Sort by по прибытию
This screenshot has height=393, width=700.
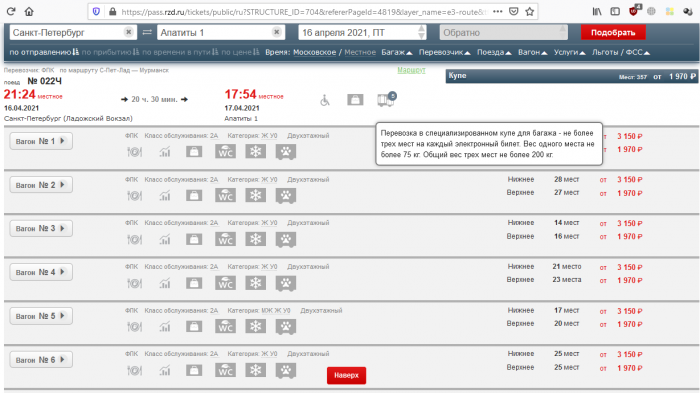click(110, 52)
